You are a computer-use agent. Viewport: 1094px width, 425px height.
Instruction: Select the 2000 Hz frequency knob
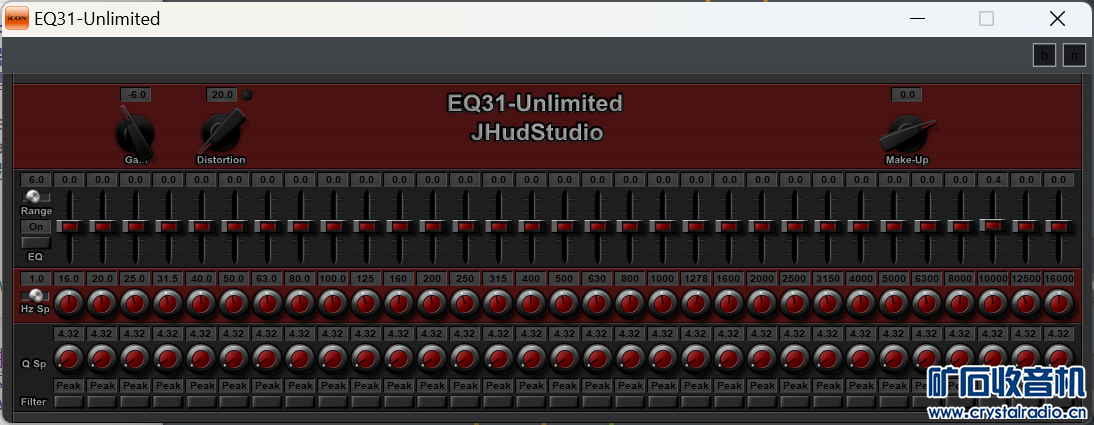[763, 304]
